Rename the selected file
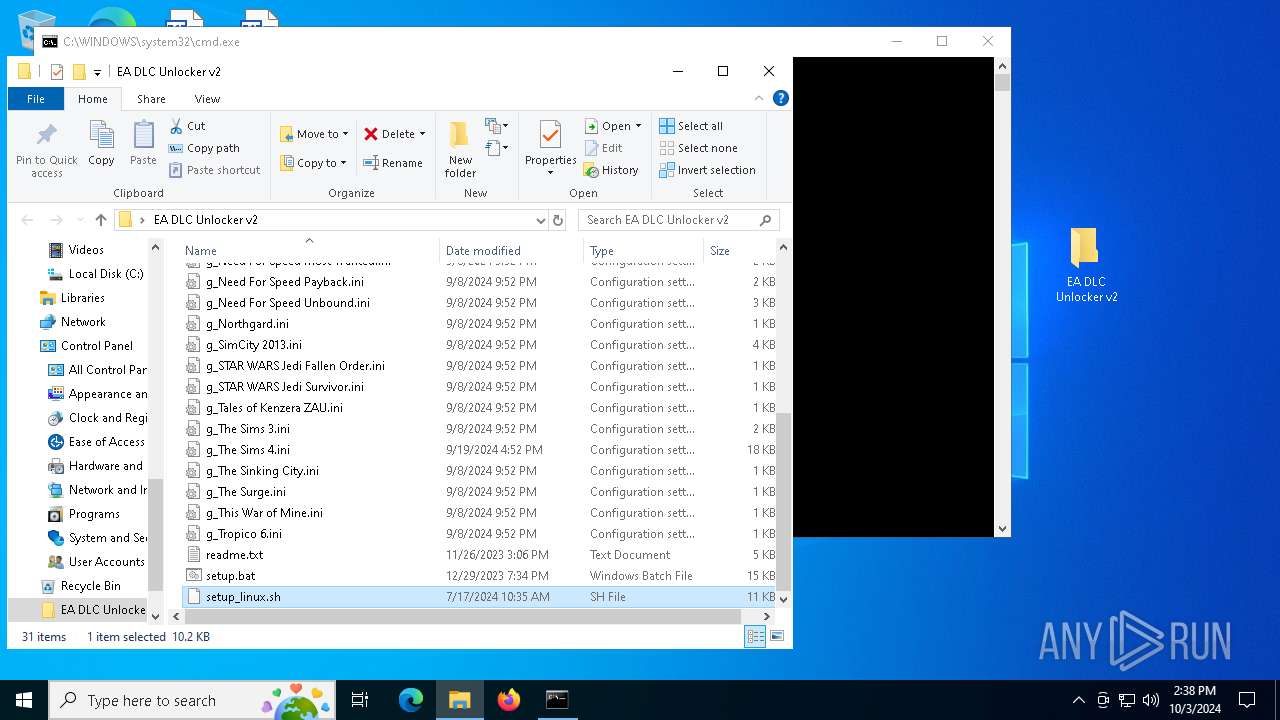Screen dimensions: 1280x720 click(x=392, y=163)
